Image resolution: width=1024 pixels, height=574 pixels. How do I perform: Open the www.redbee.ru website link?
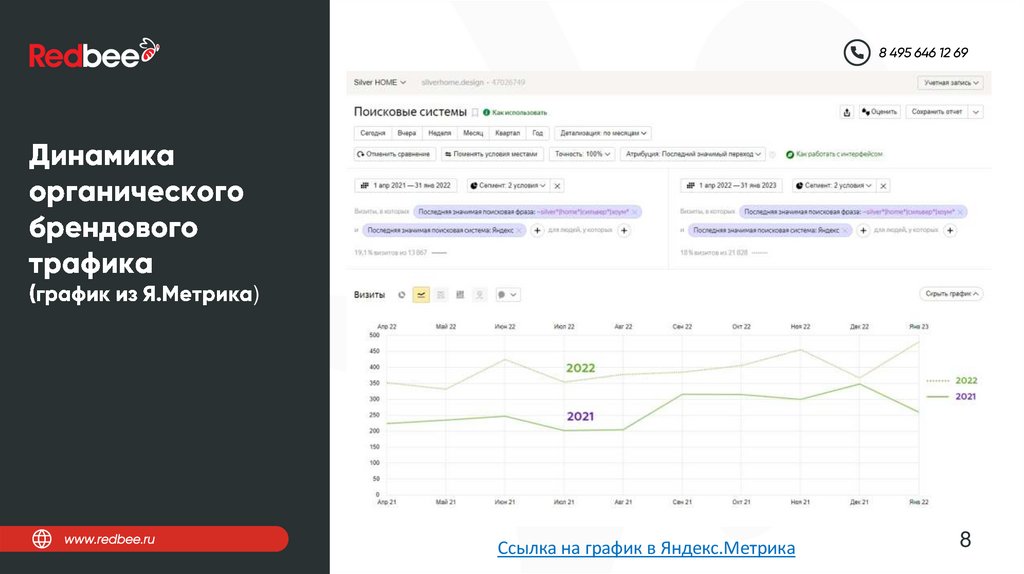[x=109, y=539]
